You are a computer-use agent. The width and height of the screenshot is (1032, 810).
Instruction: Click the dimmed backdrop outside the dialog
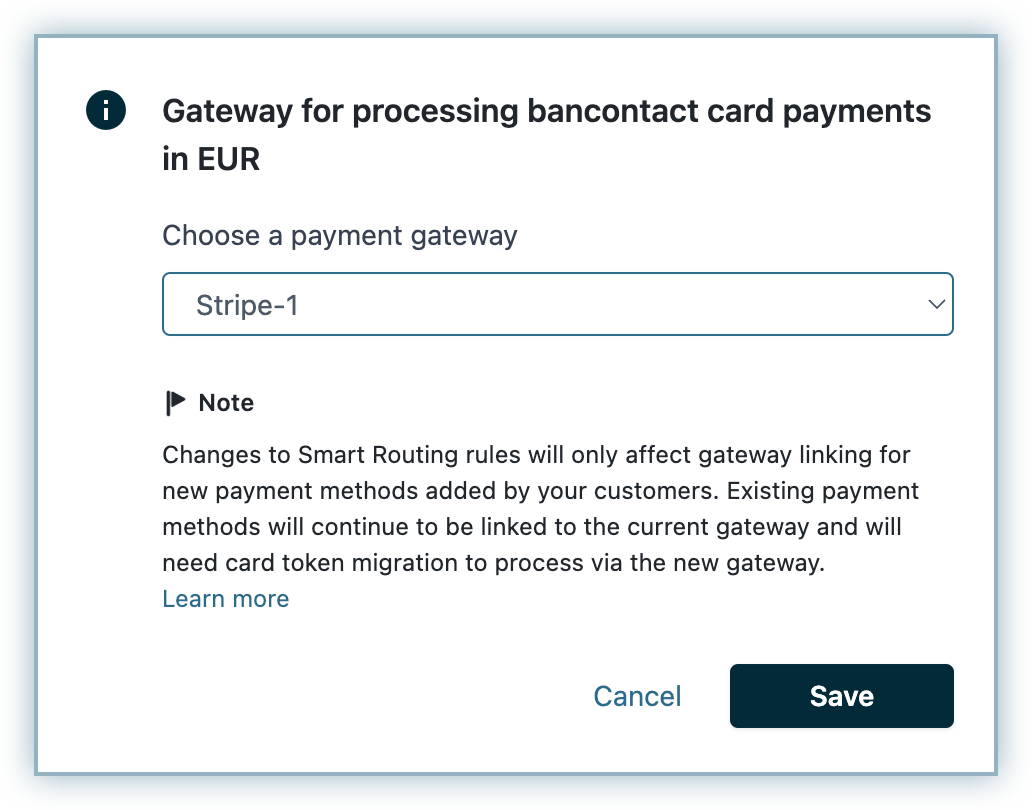1012,400
